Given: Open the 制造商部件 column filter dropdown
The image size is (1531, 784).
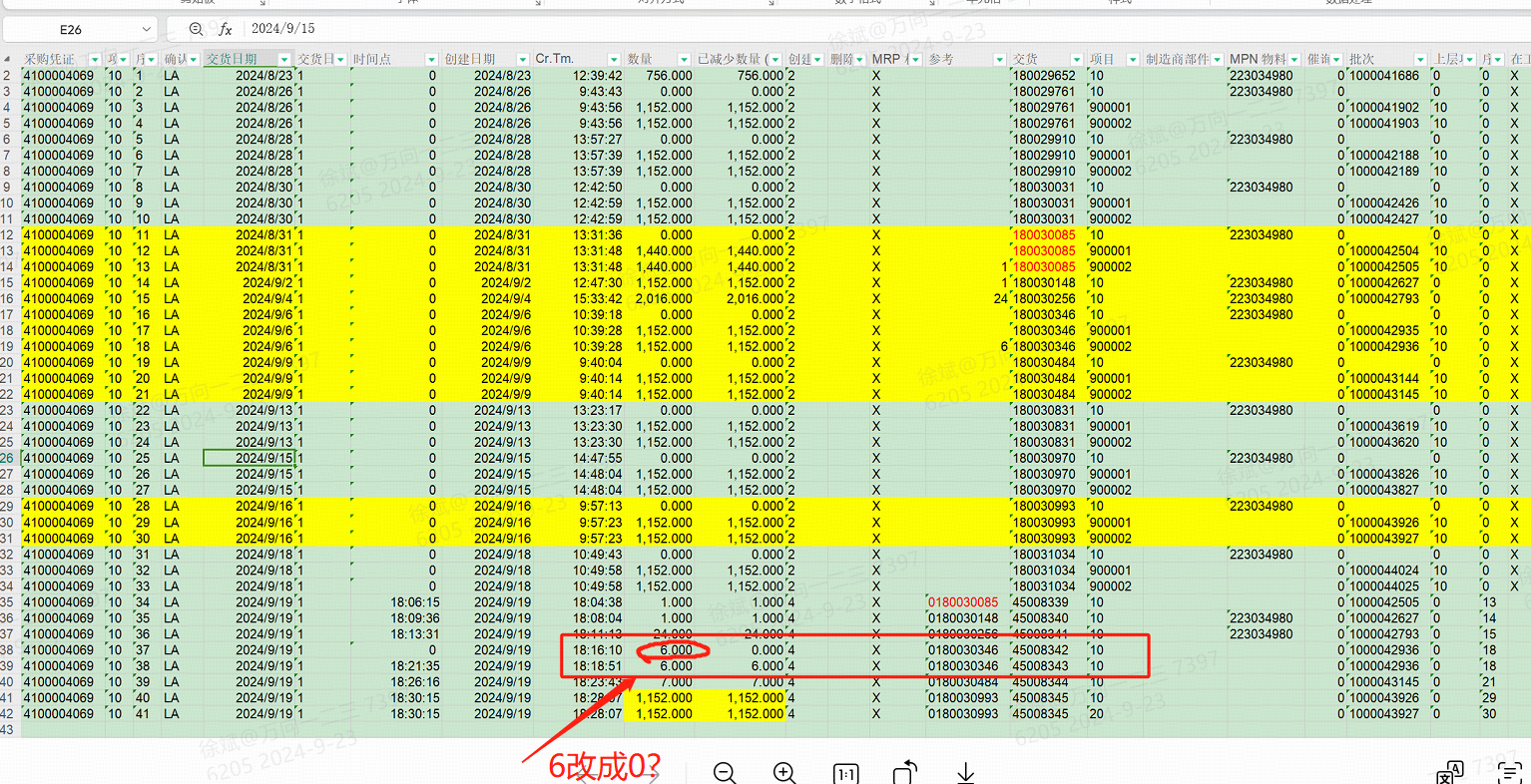Looking at the screenshot, I should pyautogui.click(x=1217, y=60).
